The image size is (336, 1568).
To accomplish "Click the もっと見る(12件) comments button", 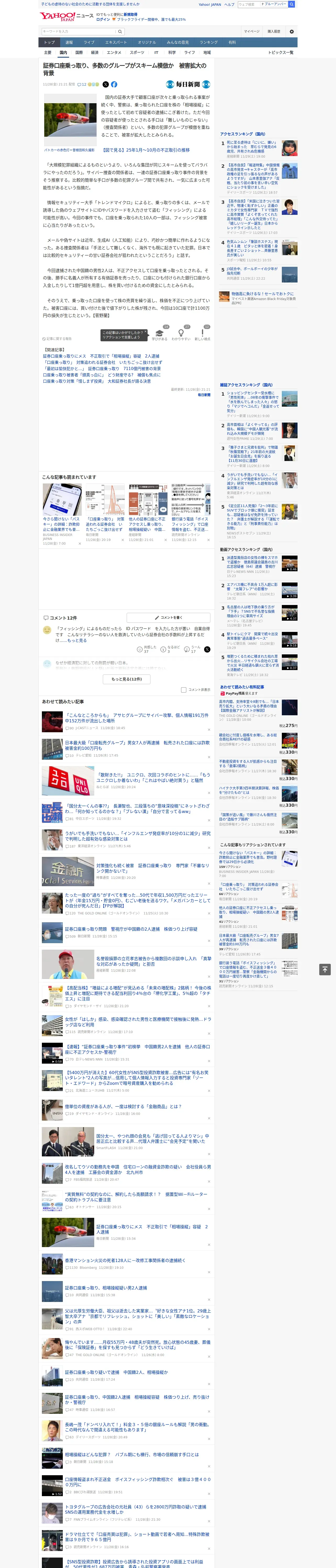I will click(127, 679).
